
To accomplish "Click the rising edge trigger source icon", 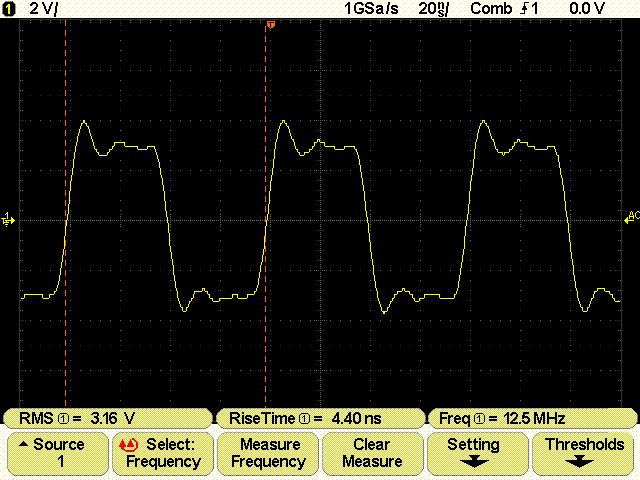I will coord(529,9).
